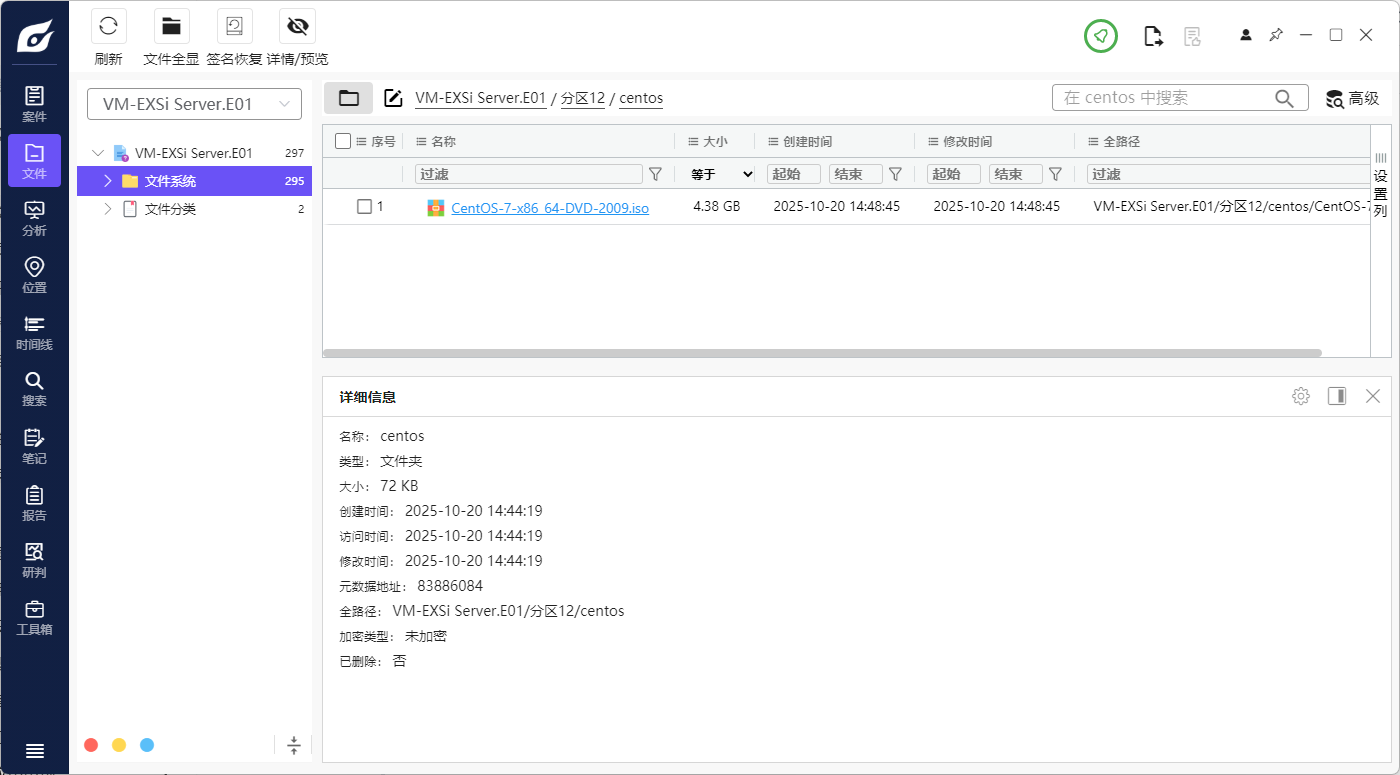
Task: Click the 高级 advanced search button
Action: (x=1352, y=98)
